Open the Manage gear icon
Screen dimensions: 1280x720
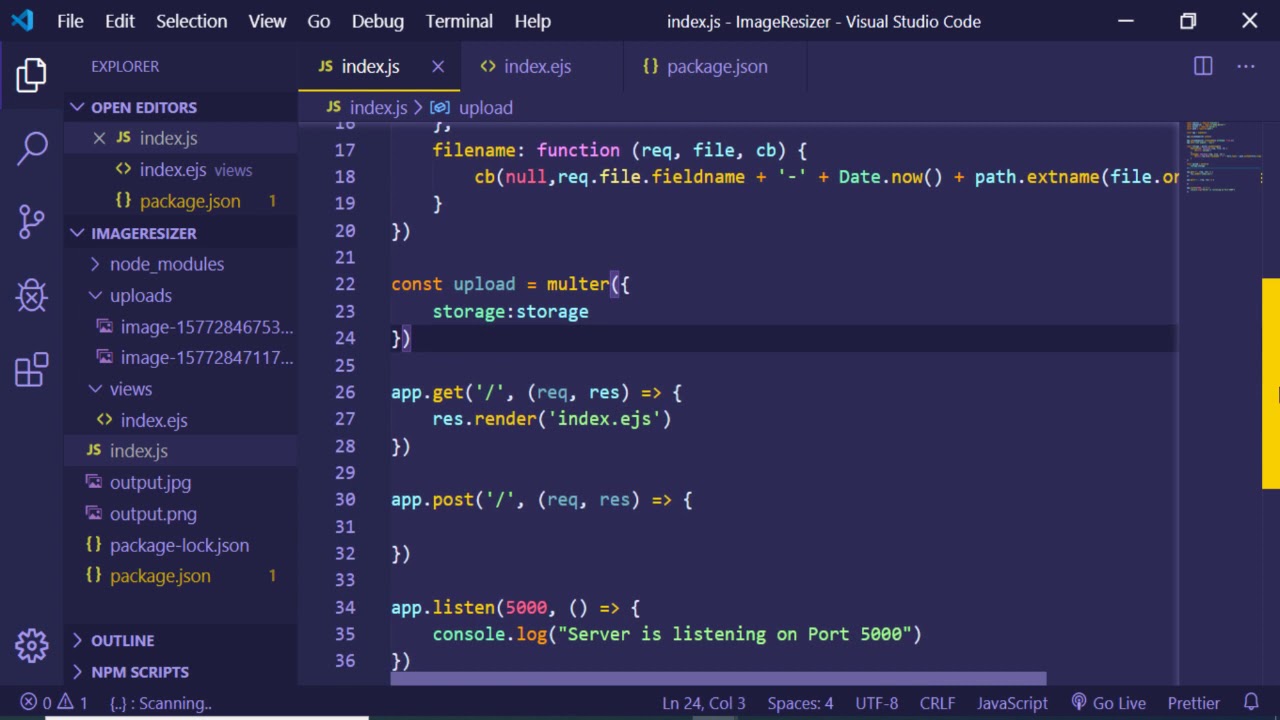pyautogui.click(x=32, y=645)
